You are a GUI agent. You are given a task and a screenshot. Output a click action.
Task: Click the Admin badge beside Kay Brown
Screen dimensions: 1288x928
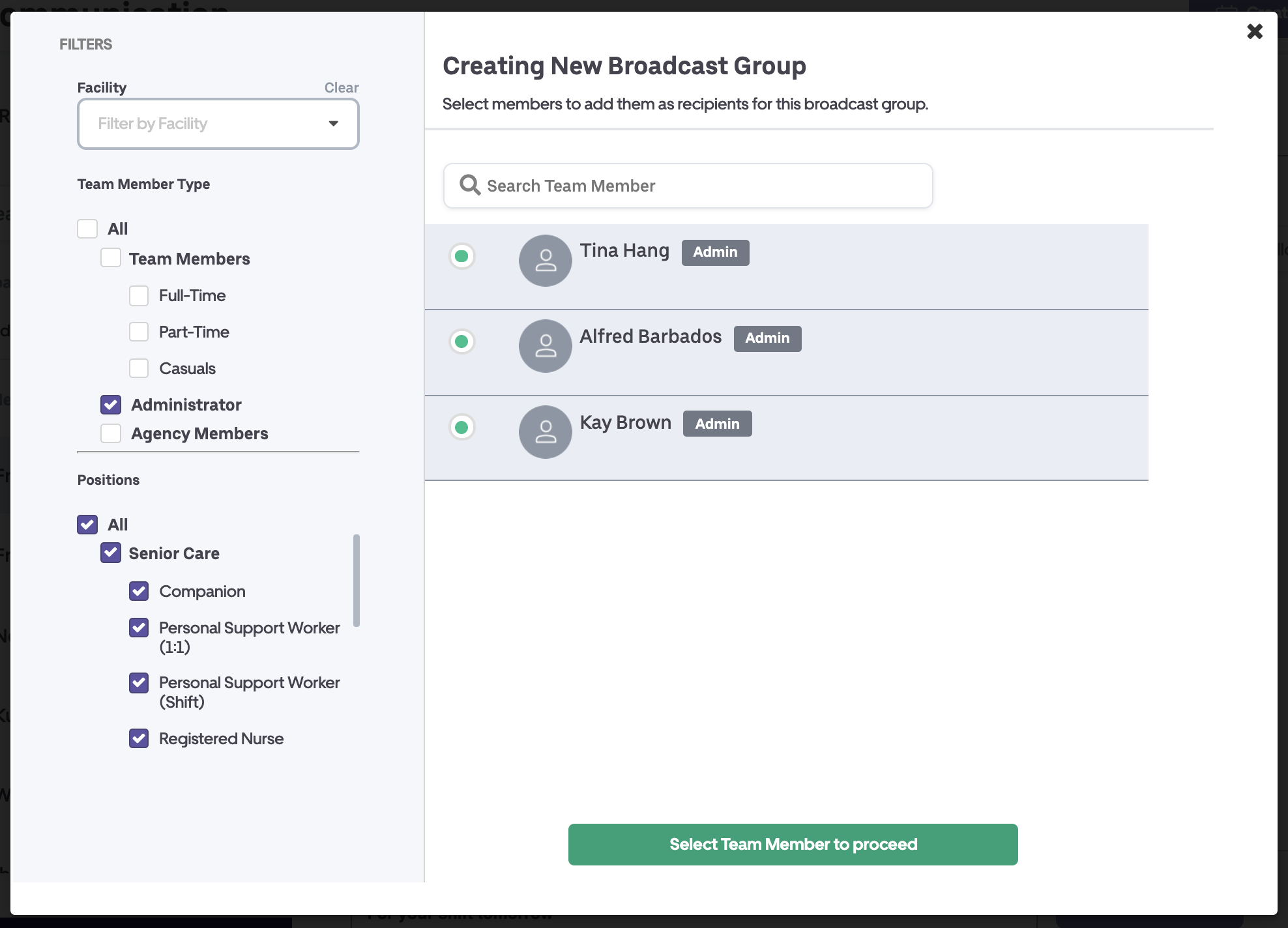717,424
